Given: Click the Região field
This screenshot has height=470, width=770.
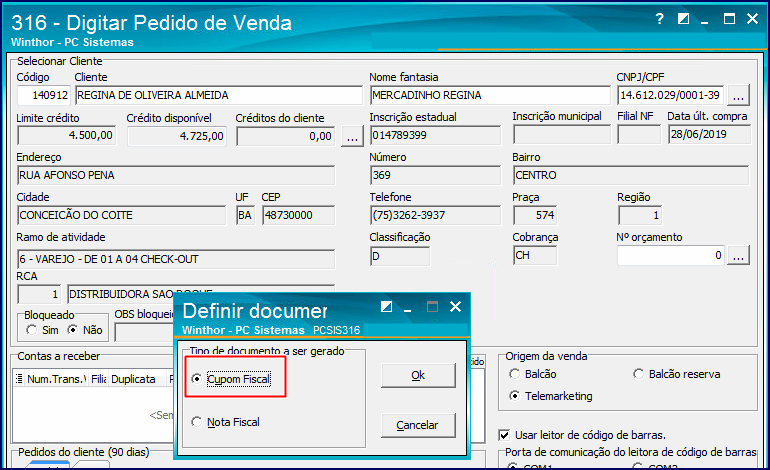Looking at the screenshot, I should coord(640,215).
